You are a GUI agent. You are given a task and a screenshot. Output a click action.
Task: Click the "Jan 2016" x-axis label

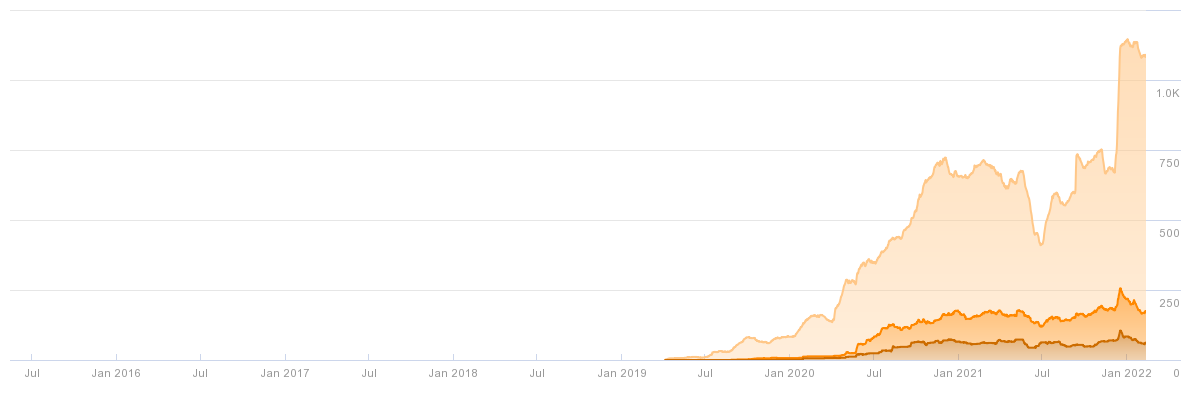(116, 373)
